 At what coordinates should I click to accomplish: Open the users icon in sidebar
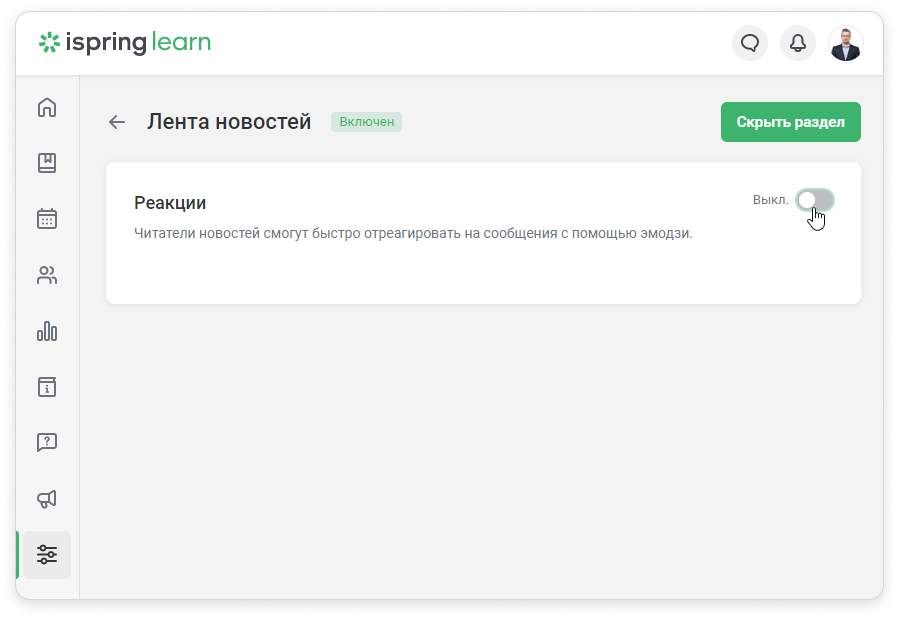click(47, 275)
